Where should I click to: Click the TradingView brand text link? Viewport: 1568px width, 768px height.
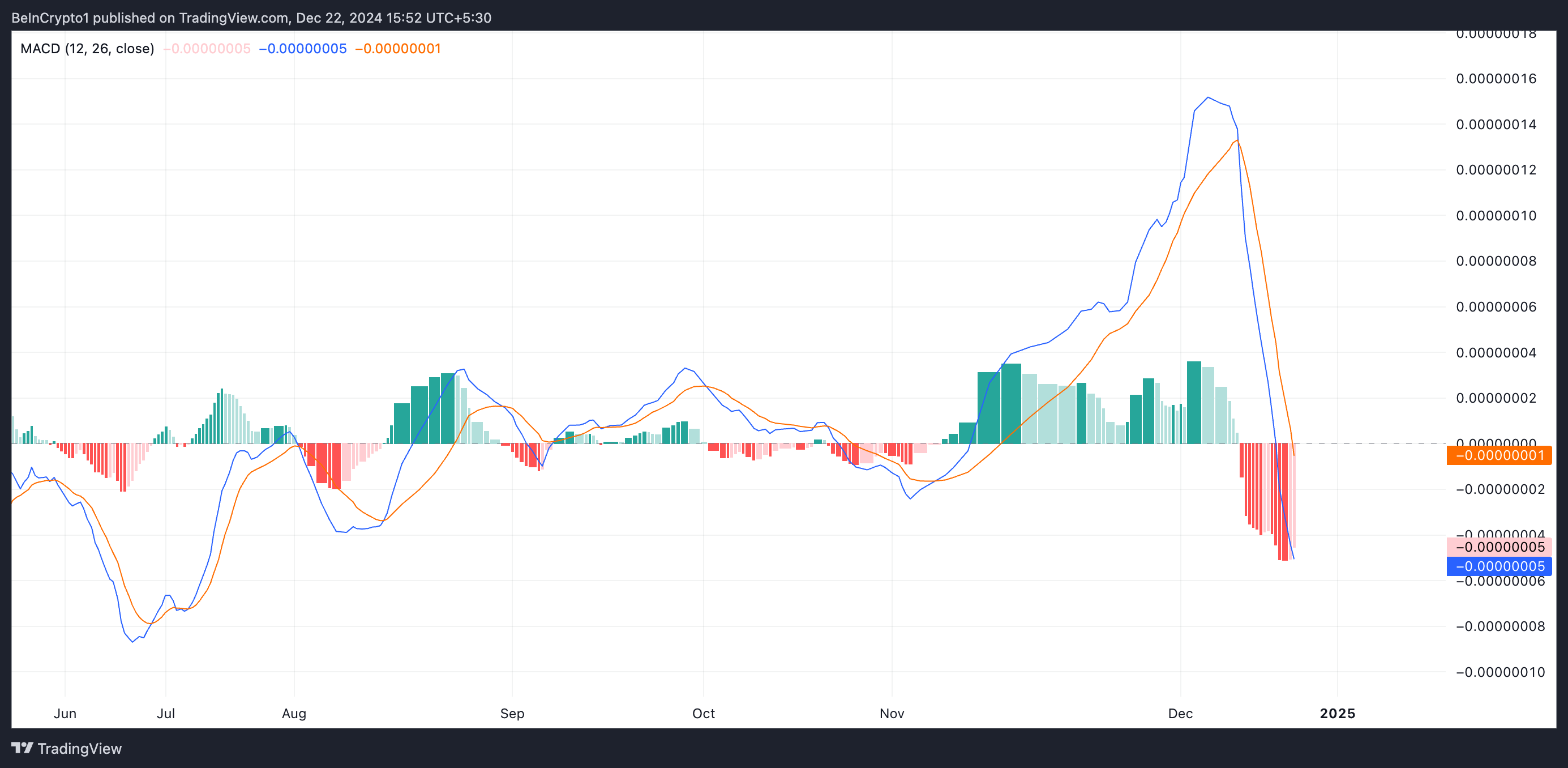[79, 749]
